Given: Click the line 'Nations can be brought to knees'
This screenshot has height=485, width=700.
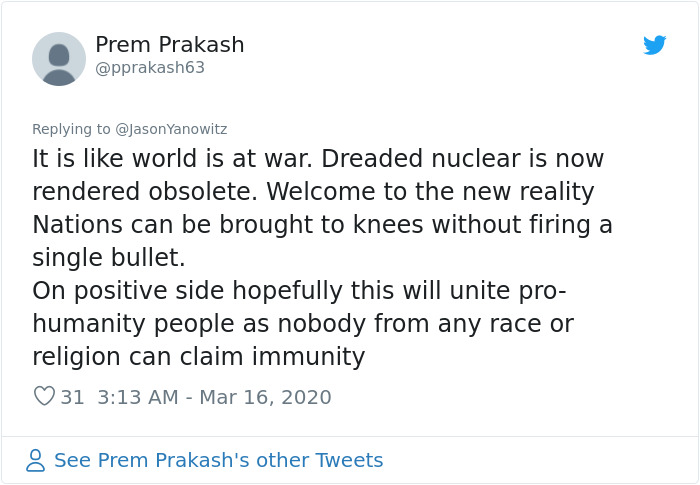Looking at the screenshot, I should 322,224.
